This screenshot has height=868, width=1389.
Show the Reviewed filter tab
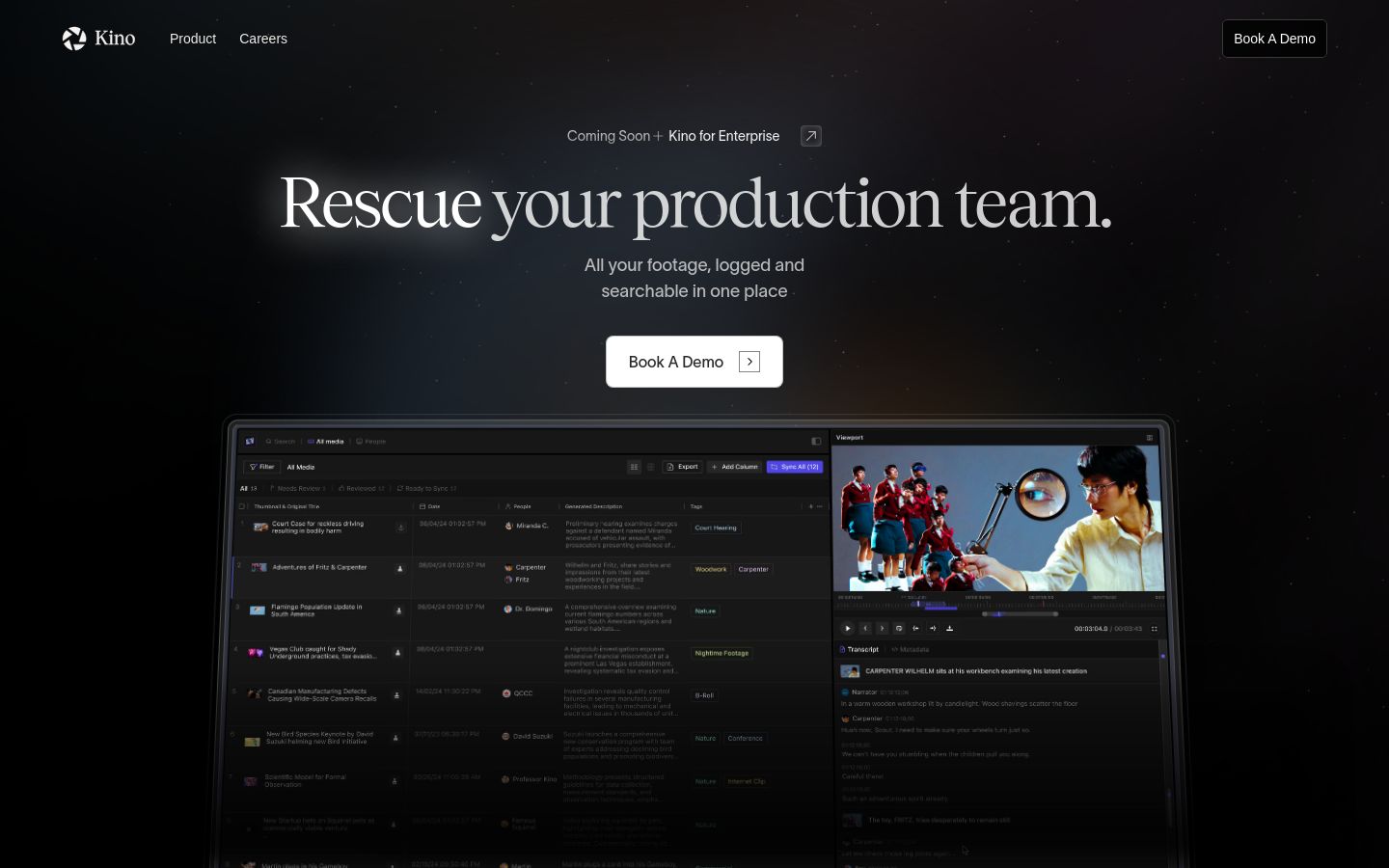pyautogui.click(x=362, y=489)
